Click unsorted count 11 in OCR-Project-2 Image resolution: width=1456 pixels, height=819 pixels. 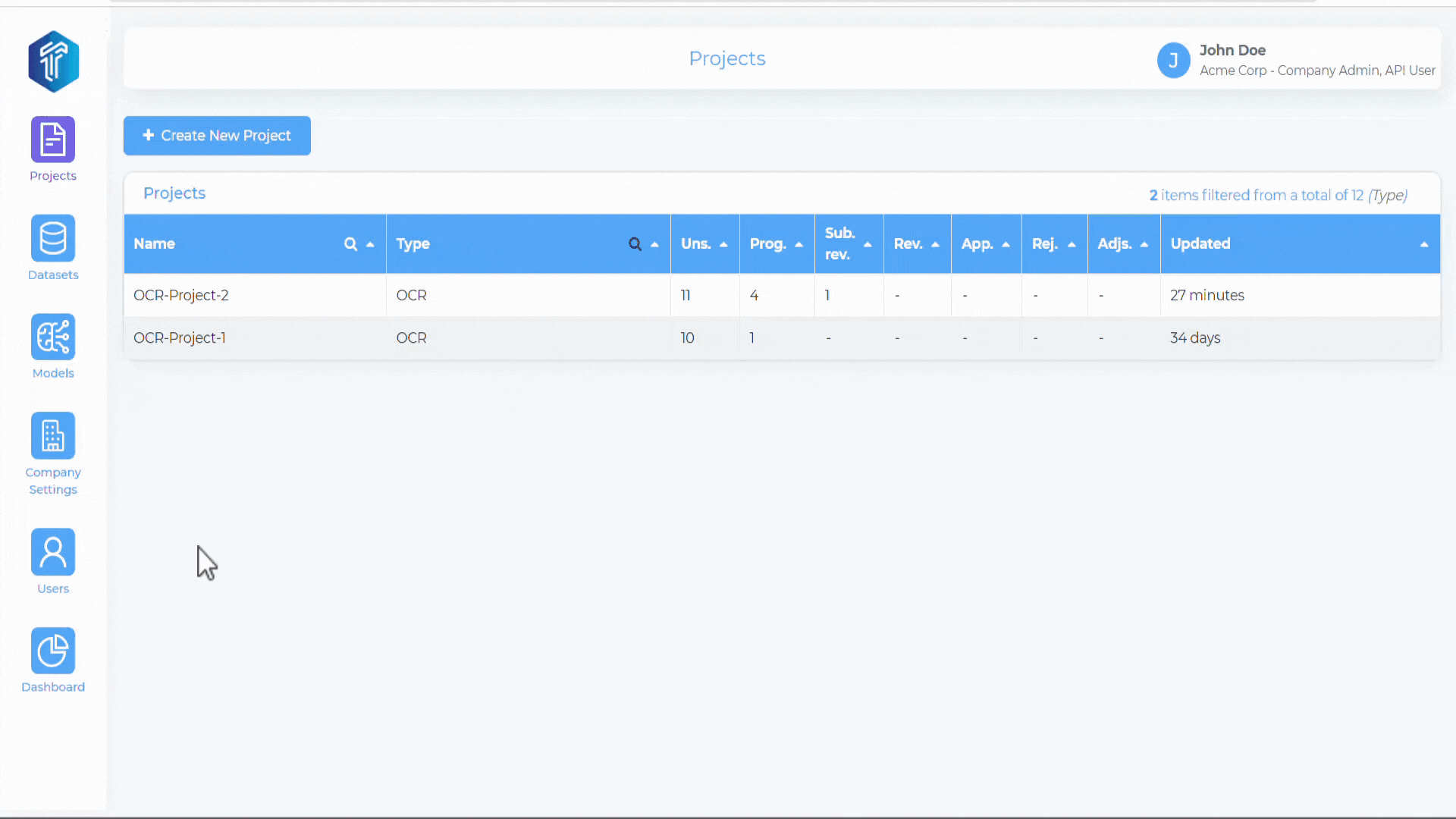pyautogui.click(x=686, y=295)
